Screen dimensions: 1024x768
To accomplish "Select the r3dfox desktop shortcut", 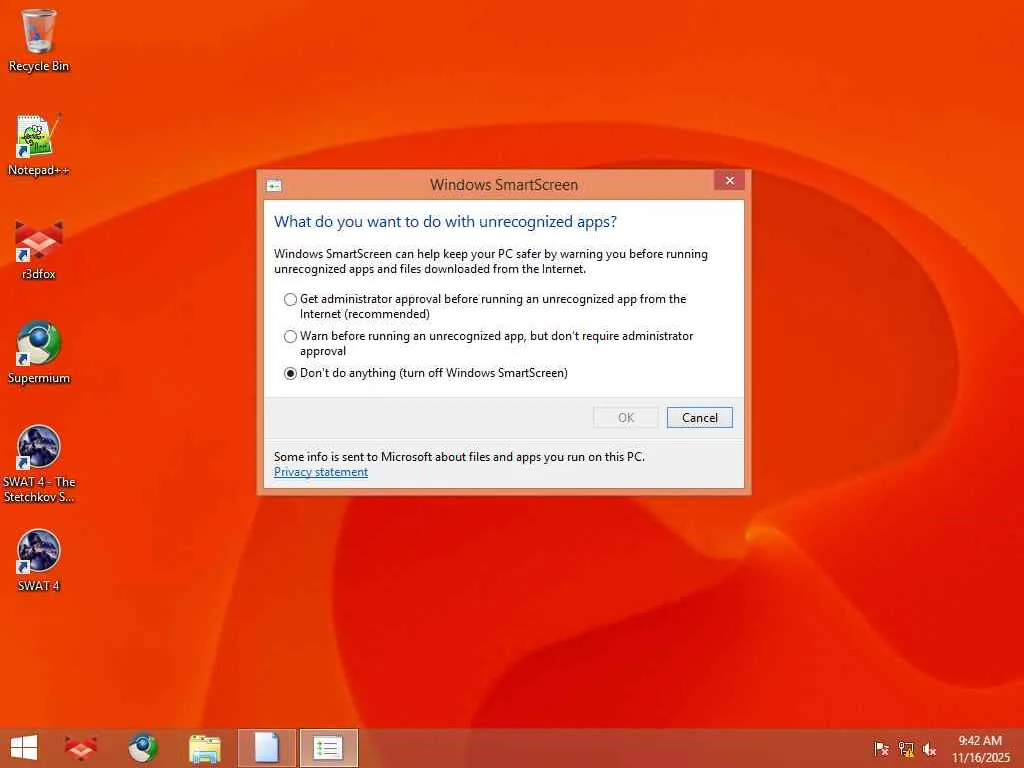I will pos(39,249).
